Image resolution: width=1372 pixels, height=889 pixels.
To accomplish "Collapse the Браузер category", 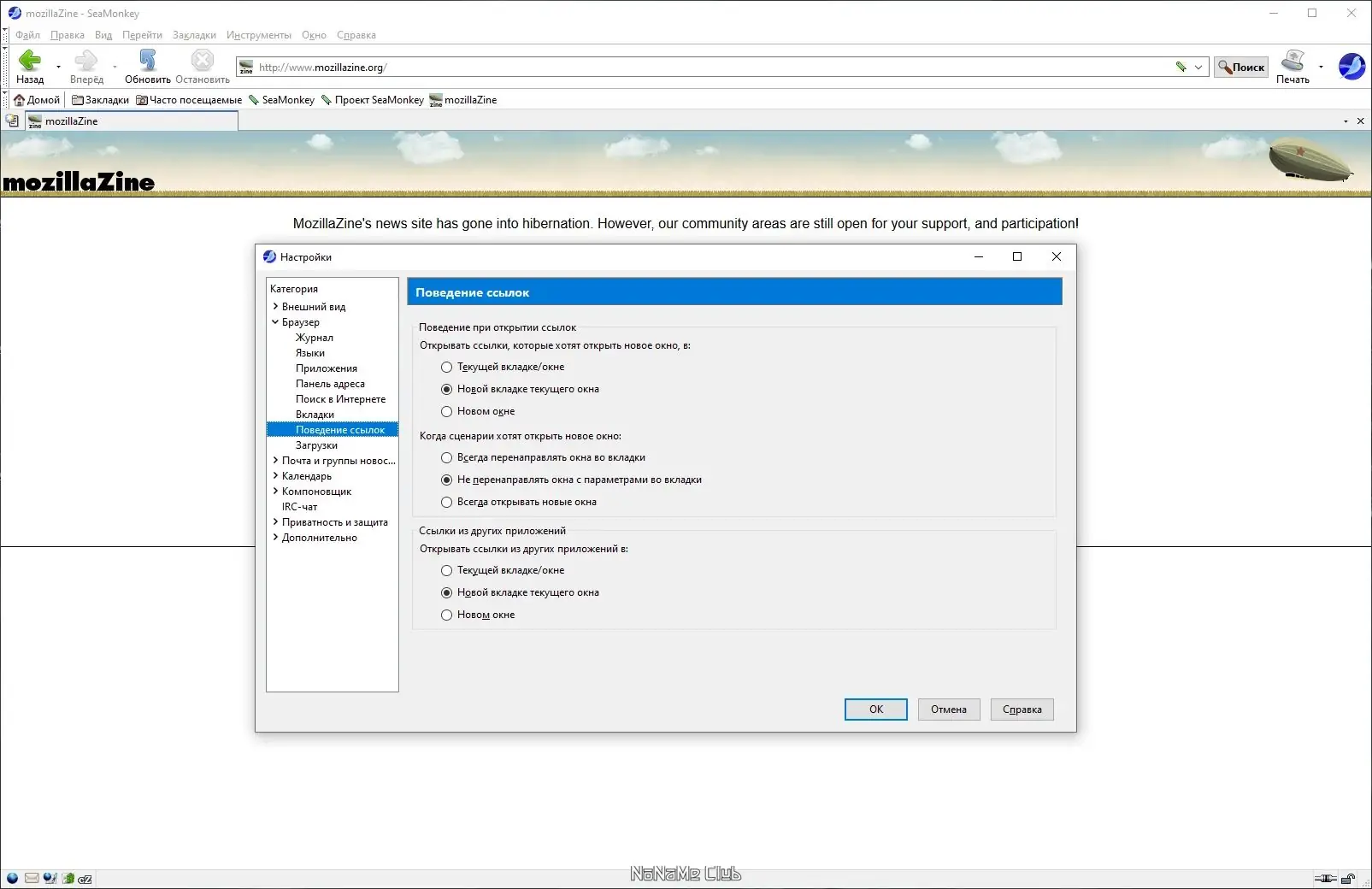I will 275,321.
